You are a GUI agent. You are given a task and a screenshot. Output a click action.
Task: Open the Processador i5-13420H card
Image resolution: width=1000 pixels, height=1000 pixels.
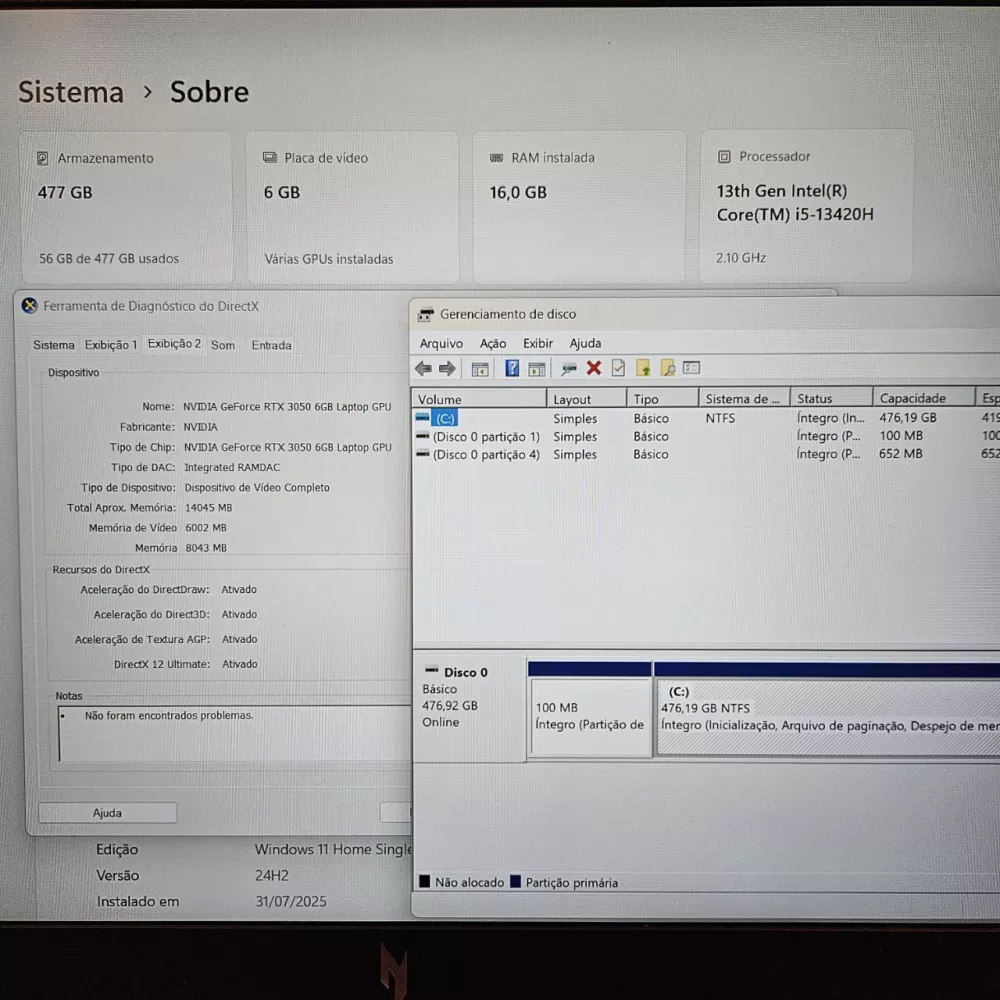[x=806, y=207]
